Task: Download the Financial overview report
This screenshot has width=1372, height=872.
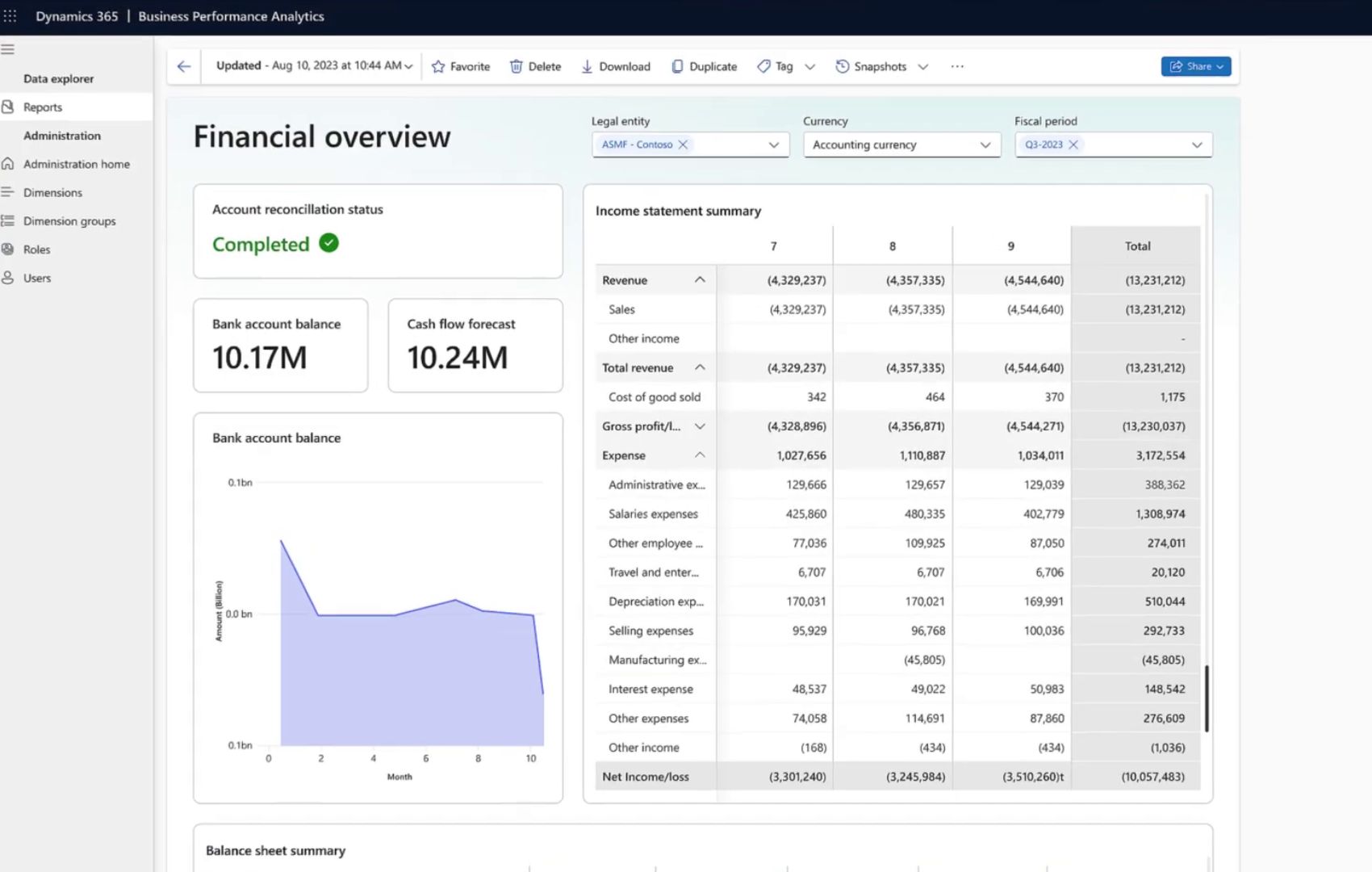Action: (x=616, y=66)
